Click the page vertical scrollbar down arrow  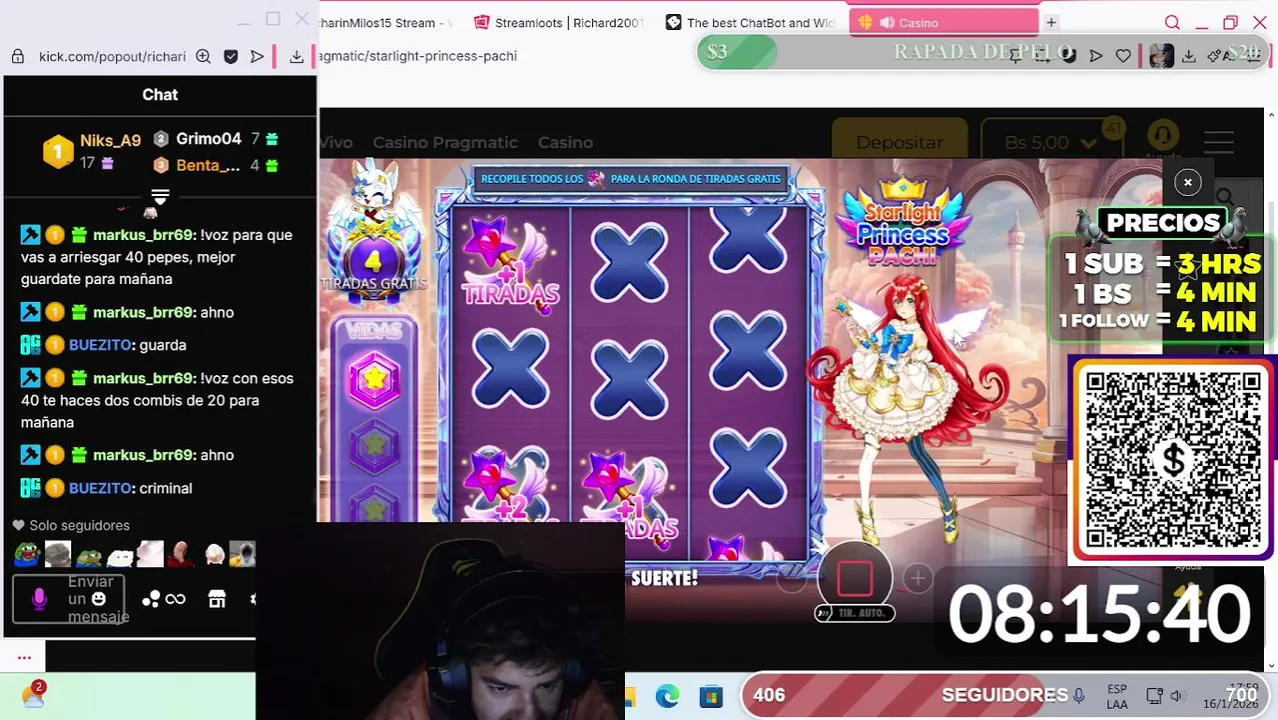coord(1271,665)
